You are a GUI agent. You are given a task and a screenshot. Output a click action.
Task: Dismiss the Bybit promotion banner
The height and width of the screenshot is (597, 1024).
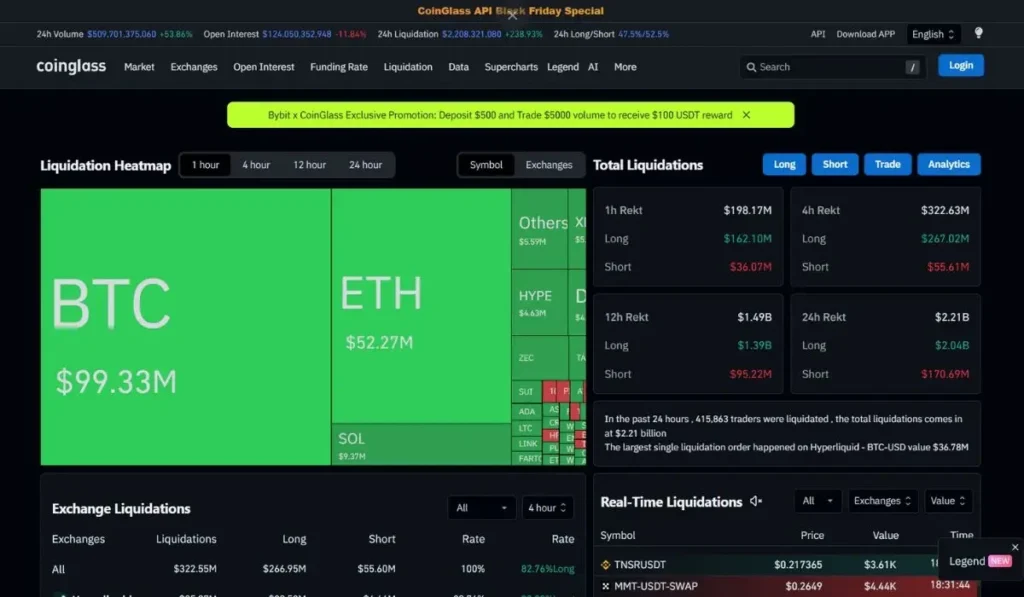tap(745, 115)
